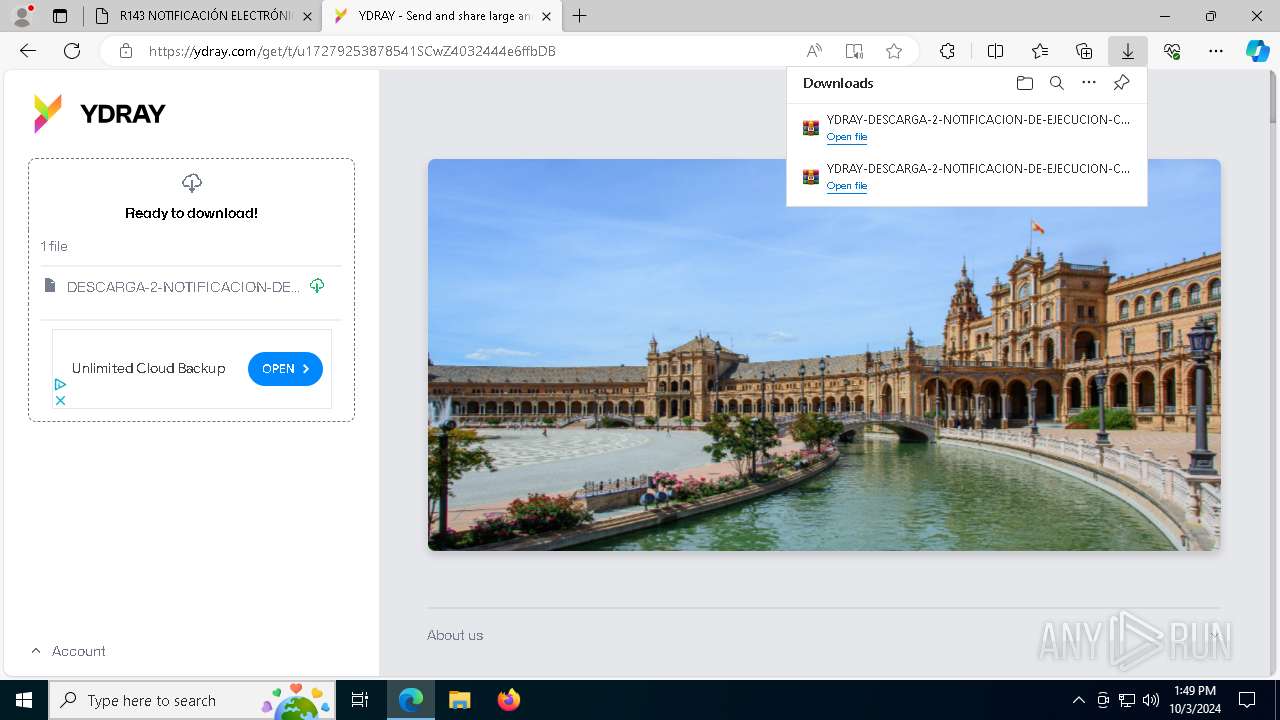This screenshot has width=1280, height=720.
Task: Open file for second YDRAY download
Action: pyautogui.click(x=847, y=186)
